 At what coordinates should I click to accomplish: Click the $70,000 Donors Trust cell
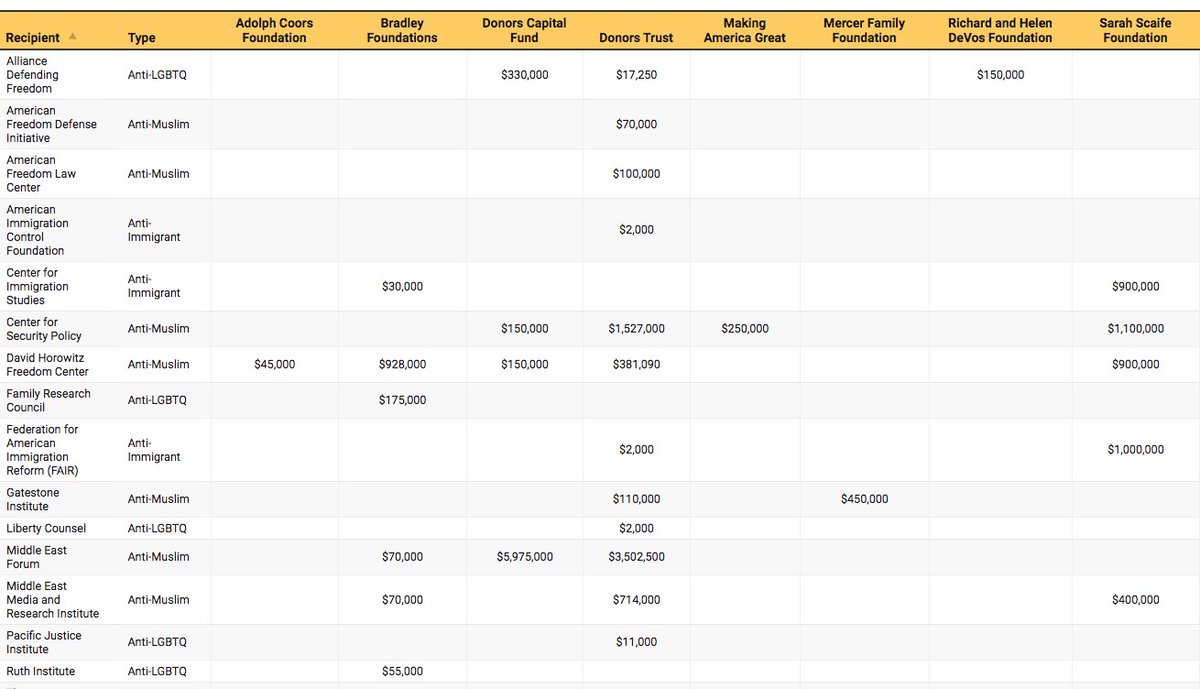636,124
